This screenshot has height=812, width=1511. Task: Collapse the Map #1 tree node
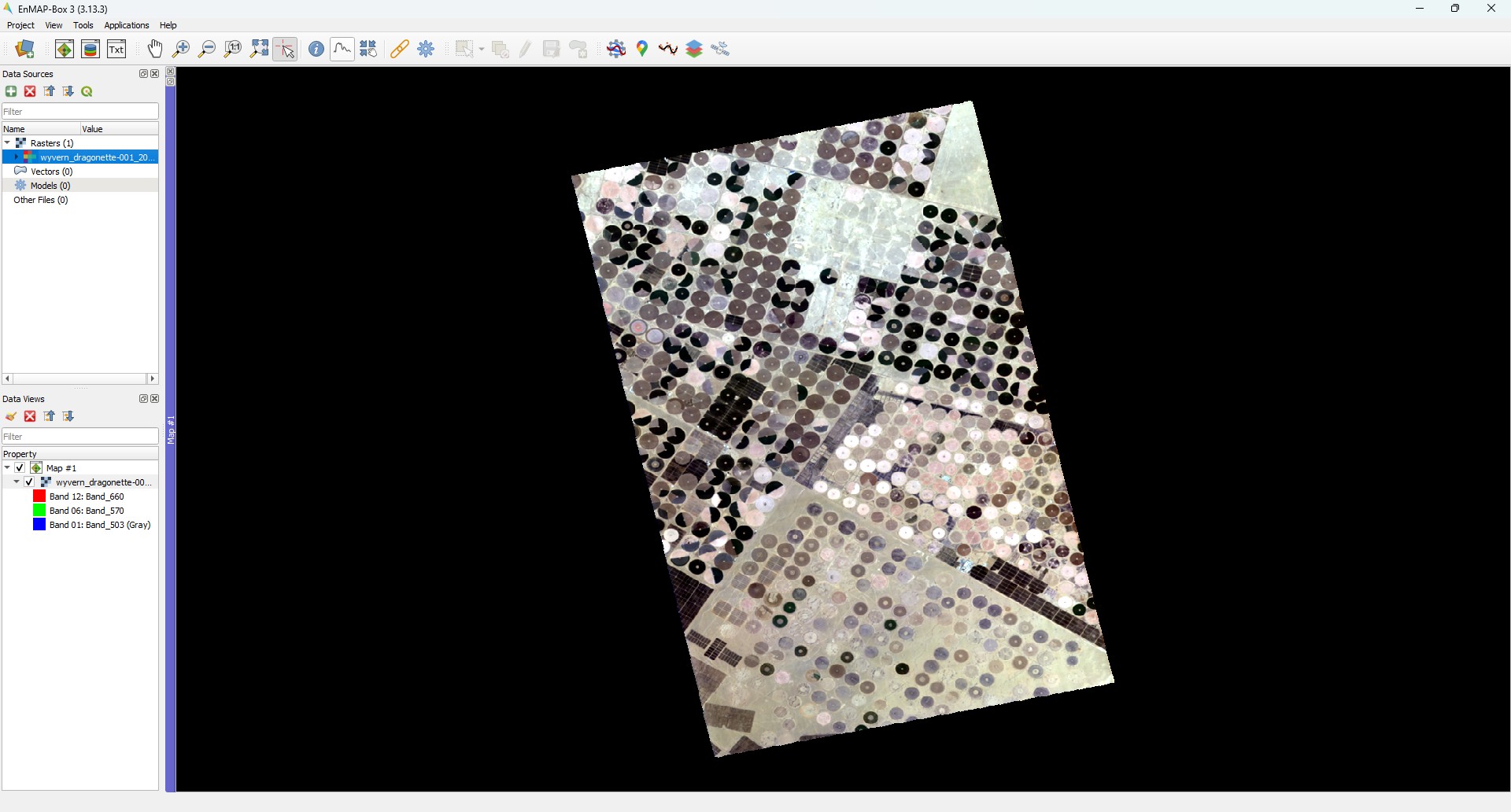[x=7, y=468]
